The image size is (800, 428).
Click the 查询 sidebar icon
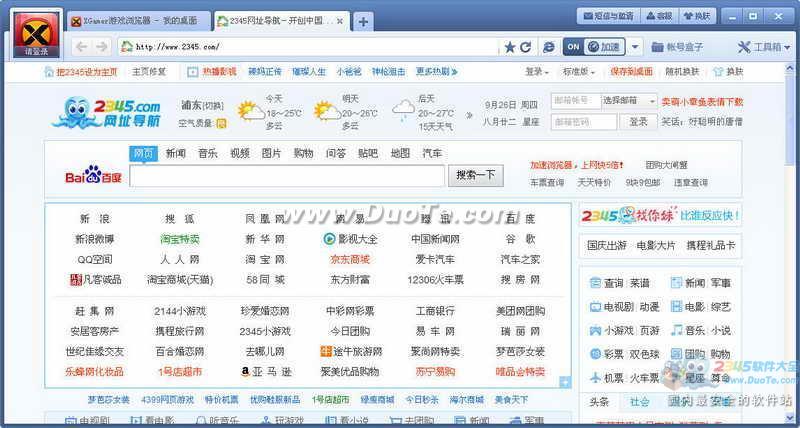coord(595,283)
